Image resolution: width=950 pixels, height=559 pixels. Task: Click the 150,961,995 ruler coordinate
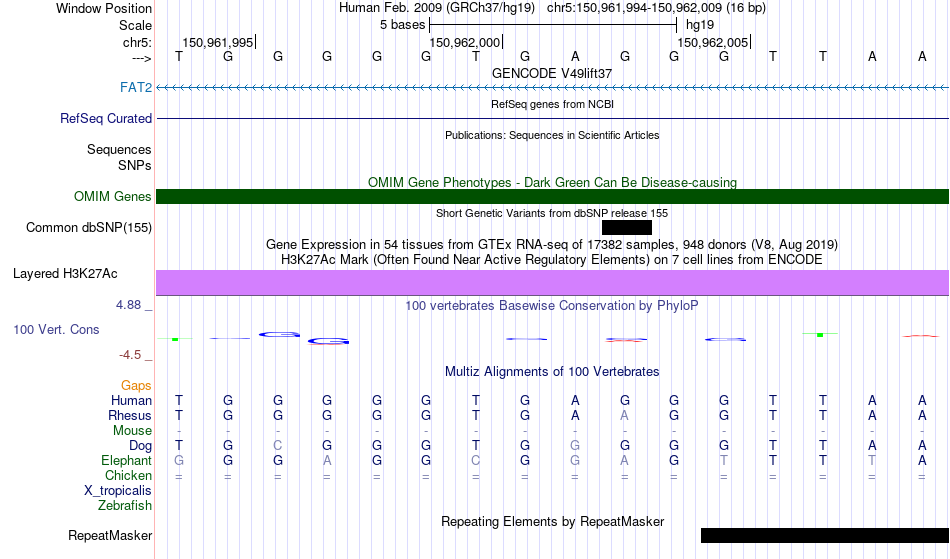[x=218, y=42]
